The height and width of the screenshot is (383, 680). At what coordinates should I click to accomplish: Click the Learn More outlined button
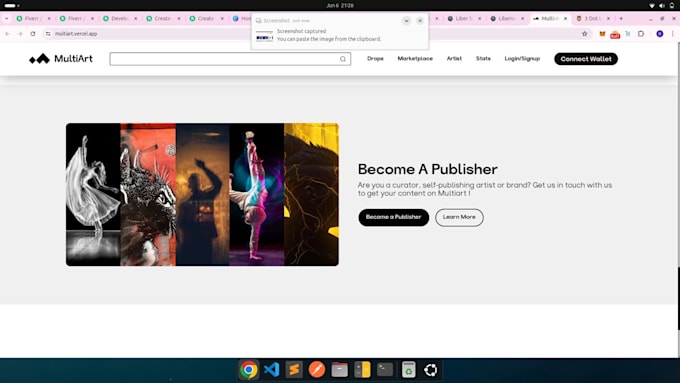(x=459, y=217)
